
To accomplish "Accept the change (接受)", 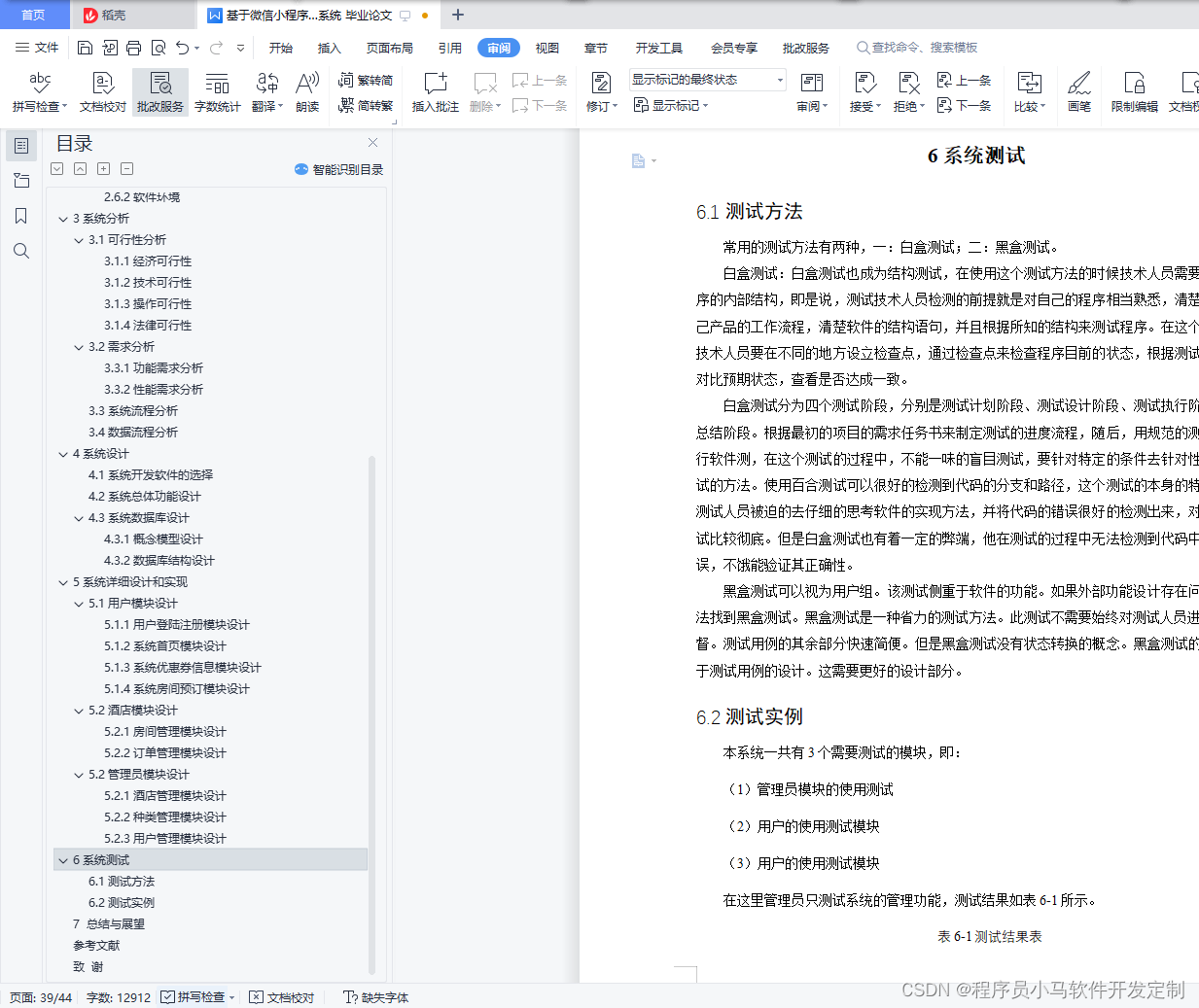I will click(865, 92).
